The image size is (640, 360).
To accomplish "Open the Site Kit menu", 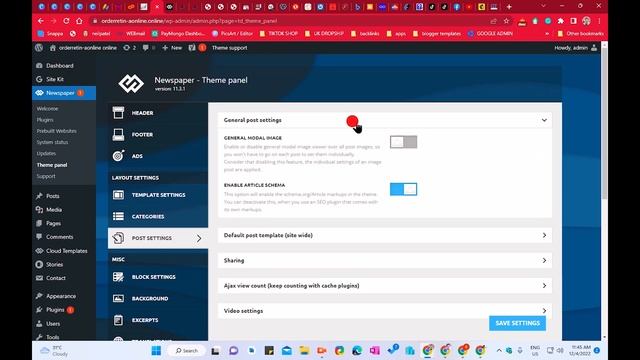I will click(55, 79).
